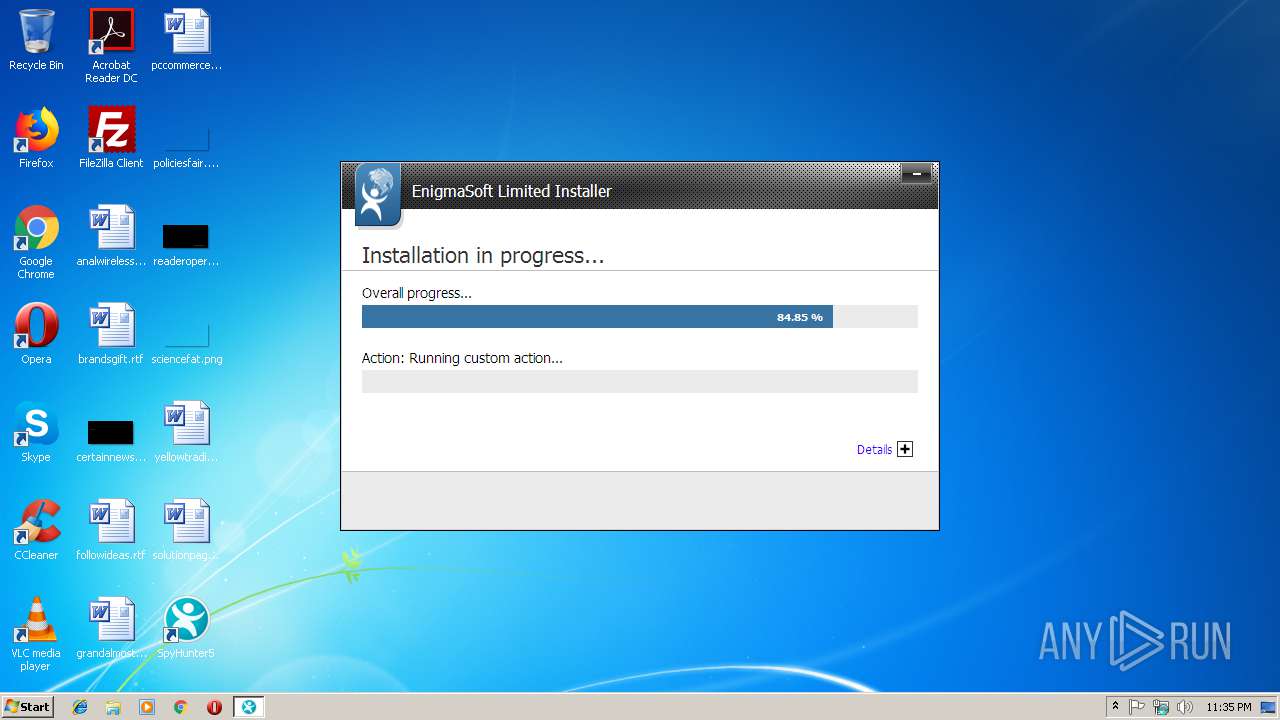Open followideas.rtf document icon
The width and height of the screenshot is (1280, 720).
111,530
